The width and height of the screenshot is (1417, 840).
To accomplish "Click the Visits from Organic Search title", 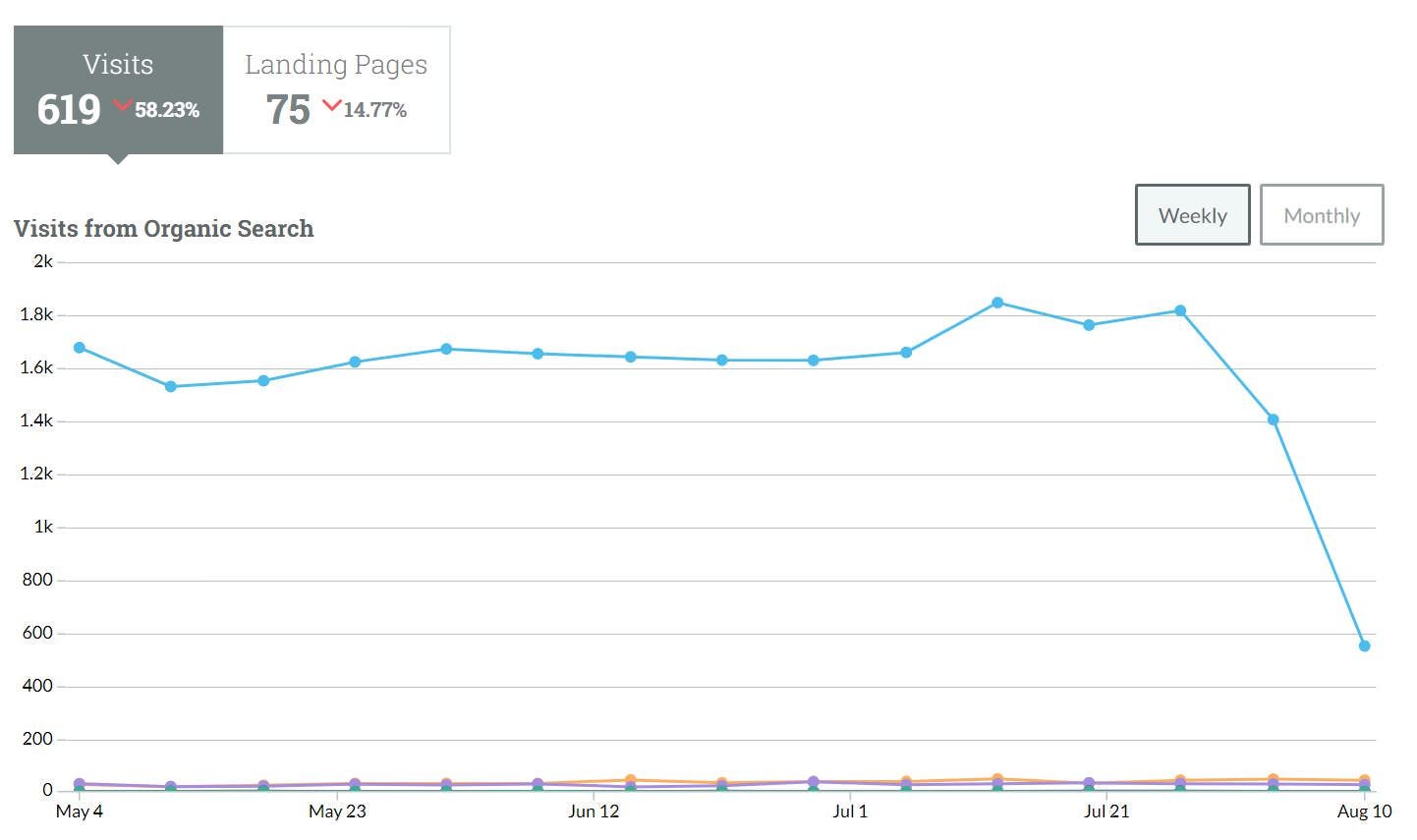I will (x=163, y=229).
